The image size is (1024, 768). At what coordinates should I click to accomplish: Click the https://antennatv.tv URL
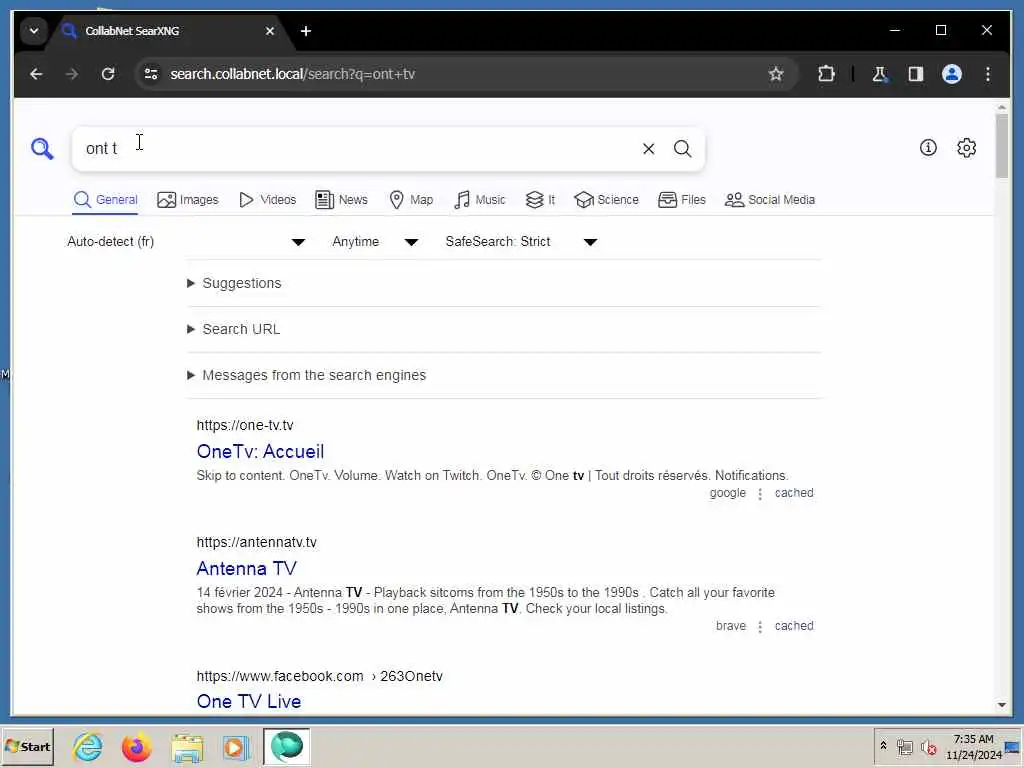click(x=257, y=542)
